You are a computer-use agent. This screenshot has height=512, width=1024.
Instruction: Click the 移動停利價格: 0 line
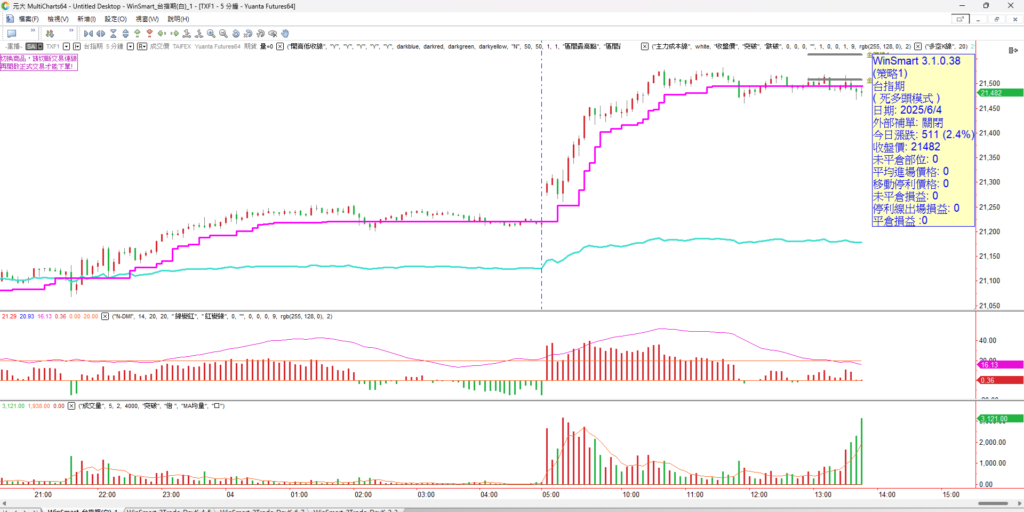click(911, 184)
